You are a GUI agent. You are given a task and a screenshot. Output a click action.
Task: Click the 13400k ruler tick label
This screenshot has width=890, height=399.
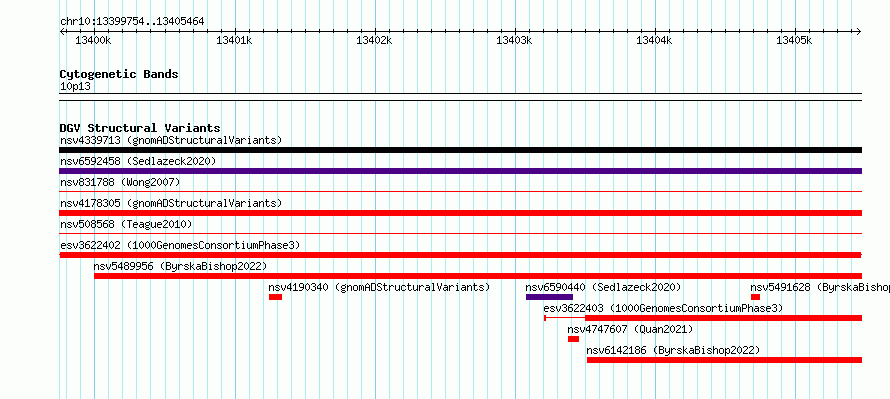click(93, 40)
